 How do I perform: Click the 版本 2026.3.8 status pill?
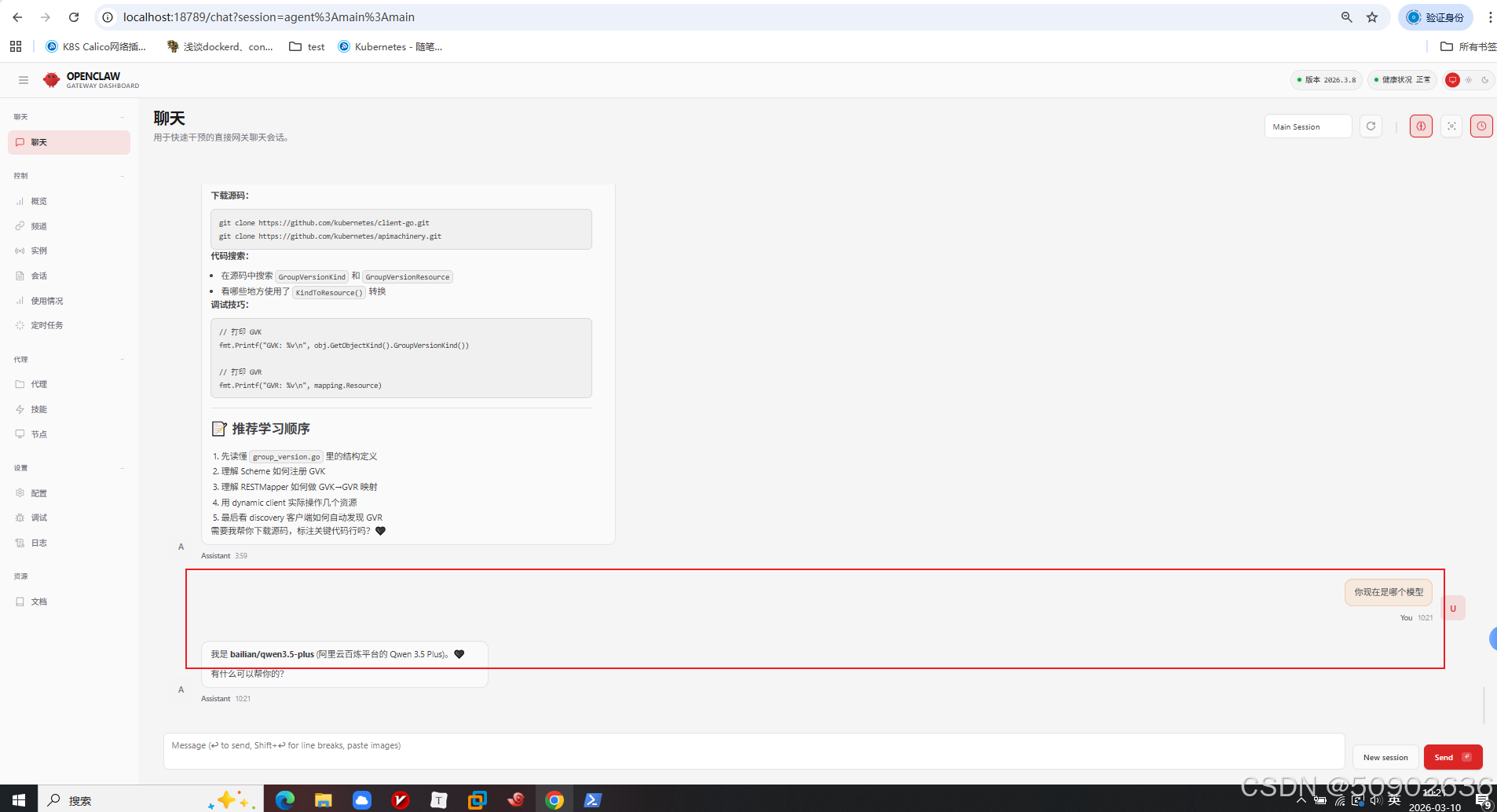pyautogui.click(x=1326, y=80)
